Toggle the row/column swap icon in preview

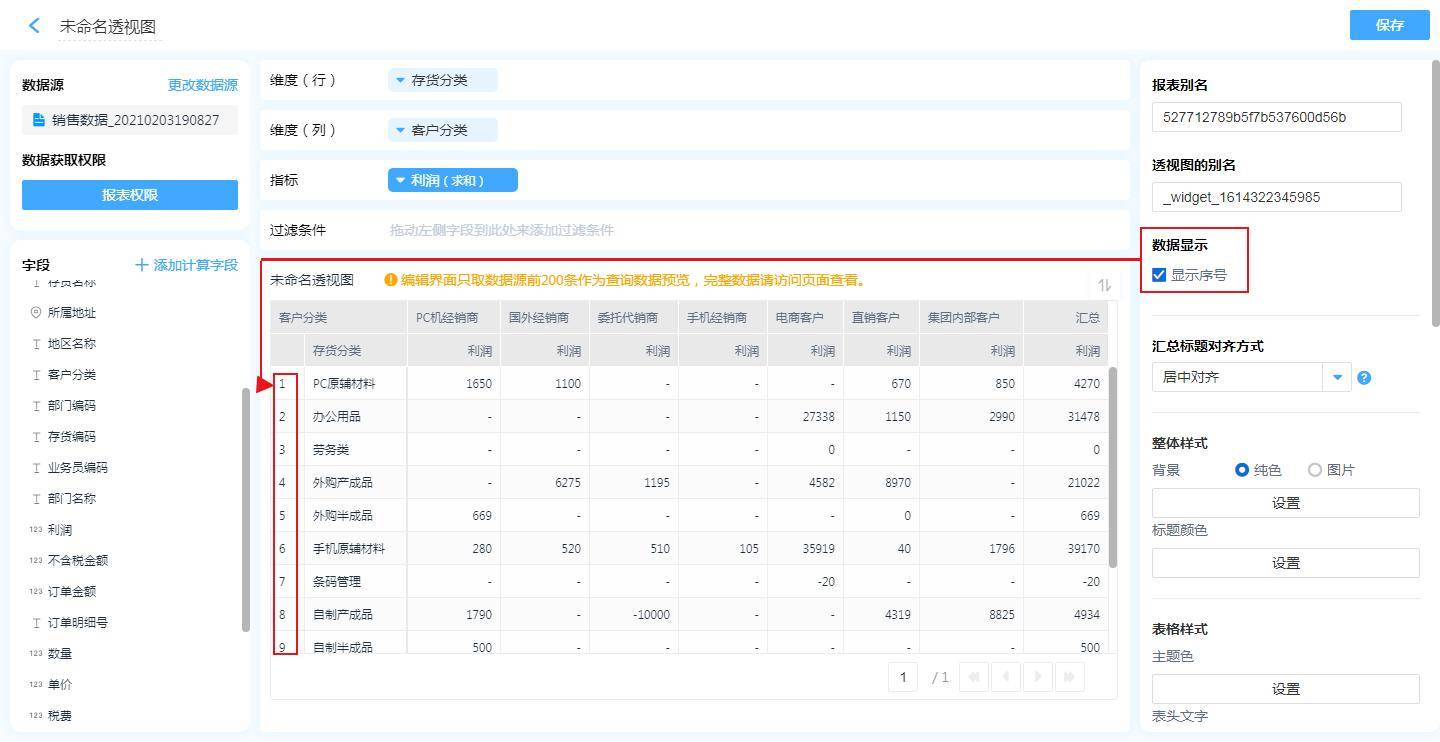1104,285
